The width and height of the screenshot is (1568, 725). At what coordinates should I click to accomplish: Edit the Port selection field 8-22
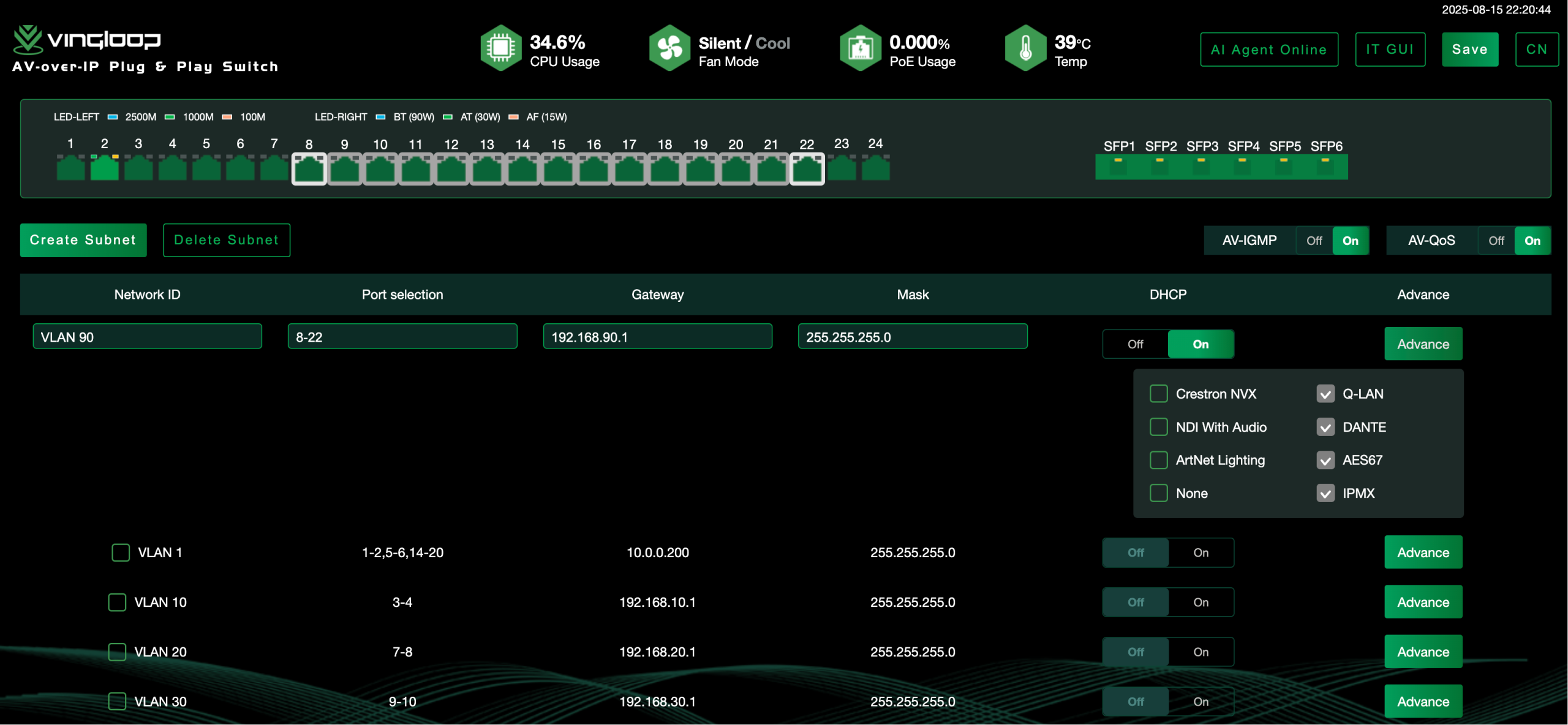402,337
